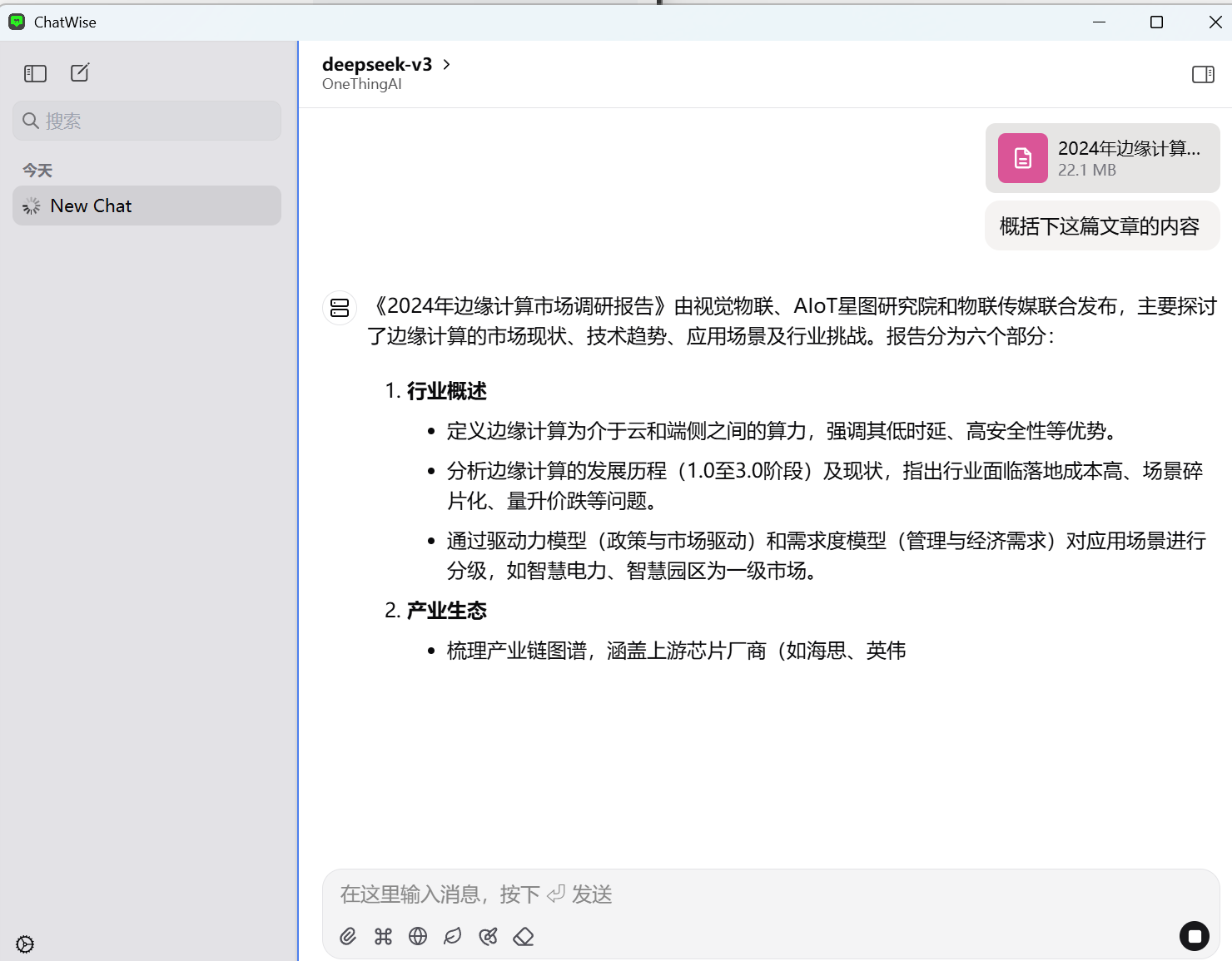Screen dimensions: 1232x961
Task: Click the leaf icon in input toolbar
Action: (453, 937)
